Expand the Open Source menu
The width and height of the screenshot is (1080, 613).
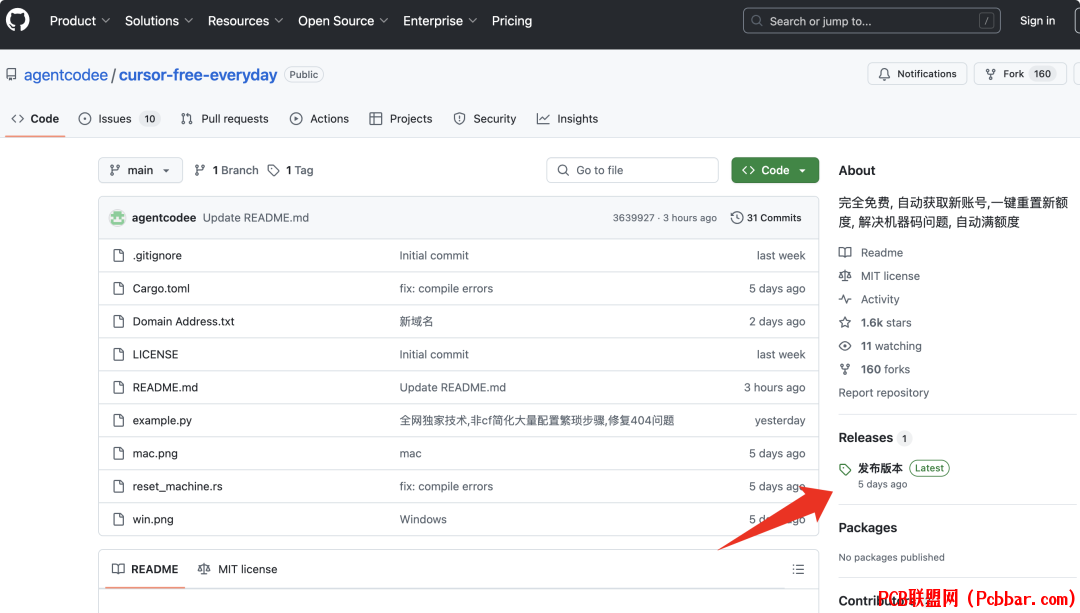[343, 21]
